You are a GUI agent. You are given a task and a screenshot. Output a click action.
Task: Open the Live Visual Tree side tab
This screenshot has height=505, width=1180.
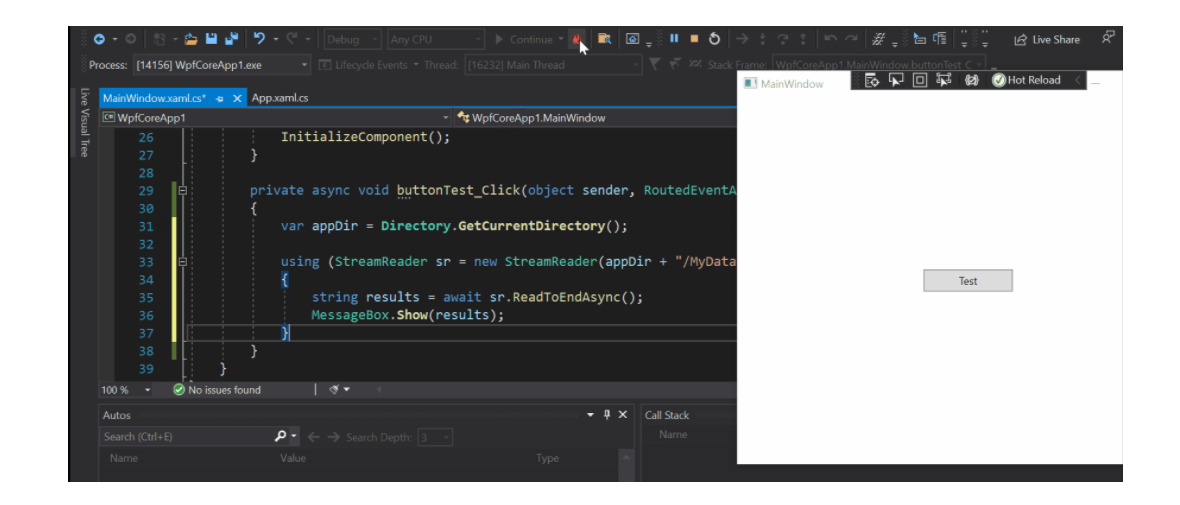click(x=84, y=123)
